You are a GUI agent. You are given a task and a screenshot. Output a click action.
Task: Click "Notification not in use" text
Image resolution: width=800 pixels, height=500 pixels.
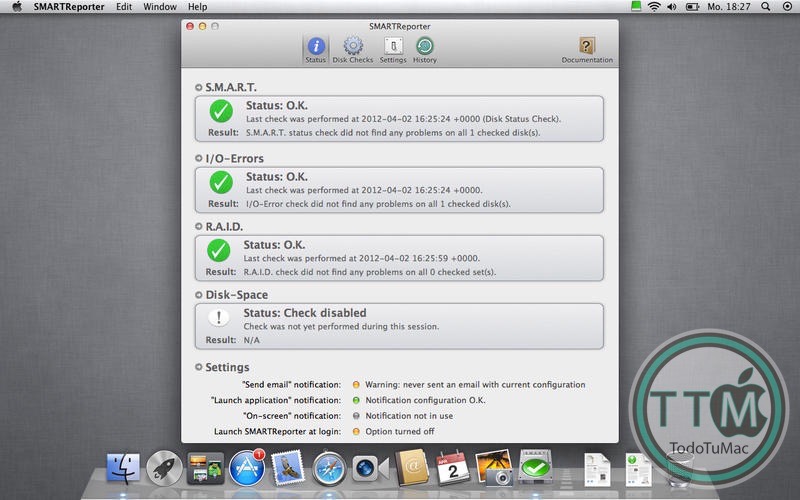click(x=409, y=416)
